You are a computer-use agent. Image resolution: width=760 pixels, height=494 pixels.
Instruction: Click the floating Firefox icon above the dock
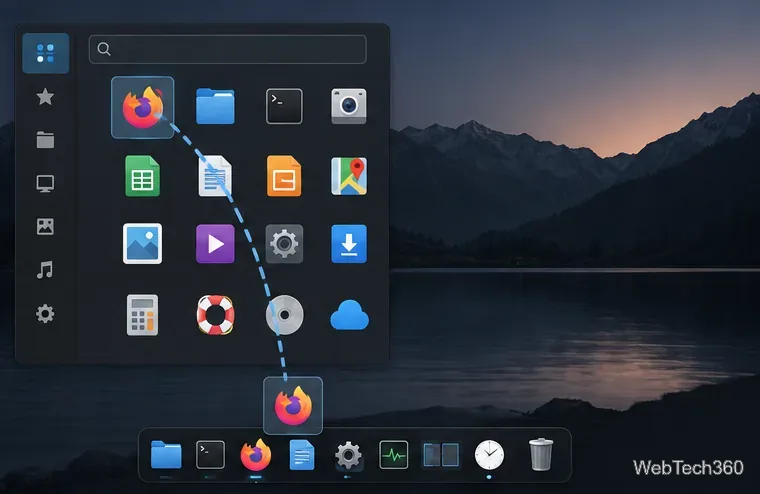pos(293,406)
